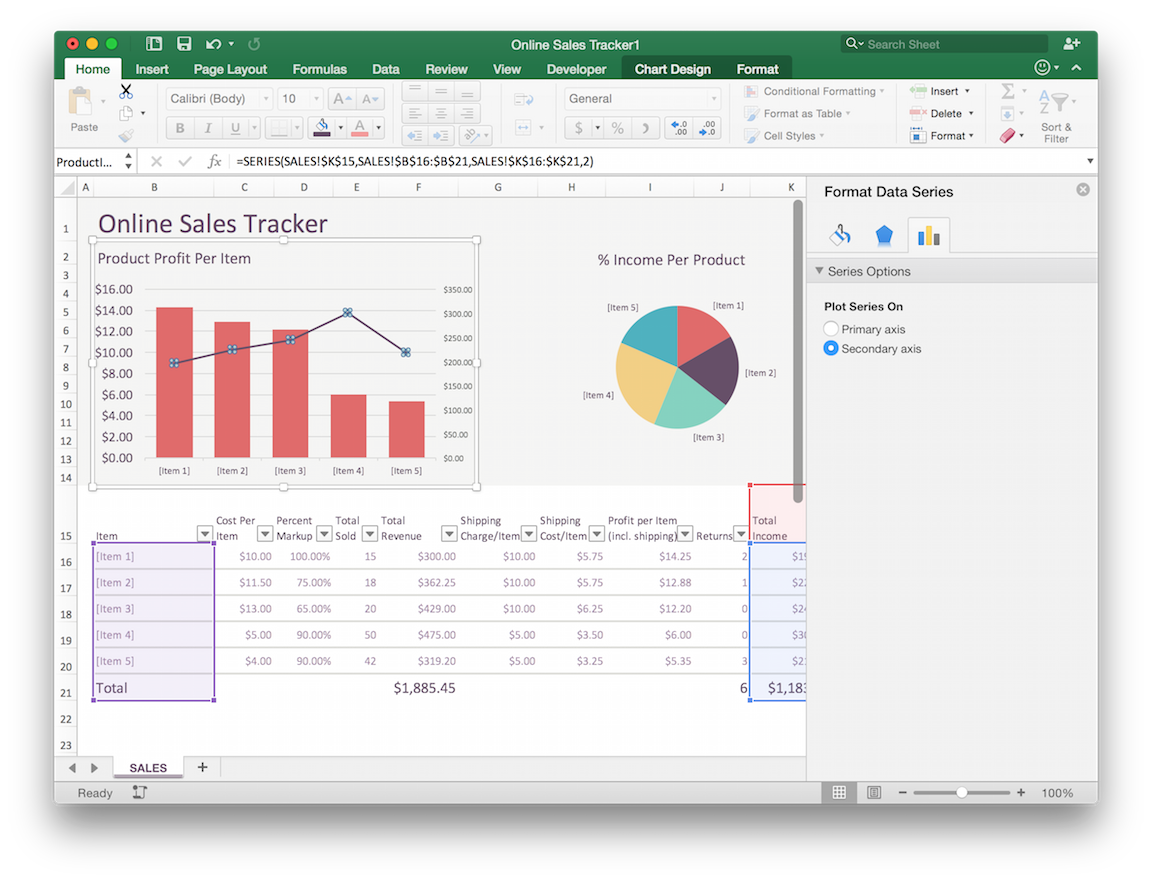Click the Save icon in title bar
The width and height of the screenshot is (1152, 881).
point(184,44)
